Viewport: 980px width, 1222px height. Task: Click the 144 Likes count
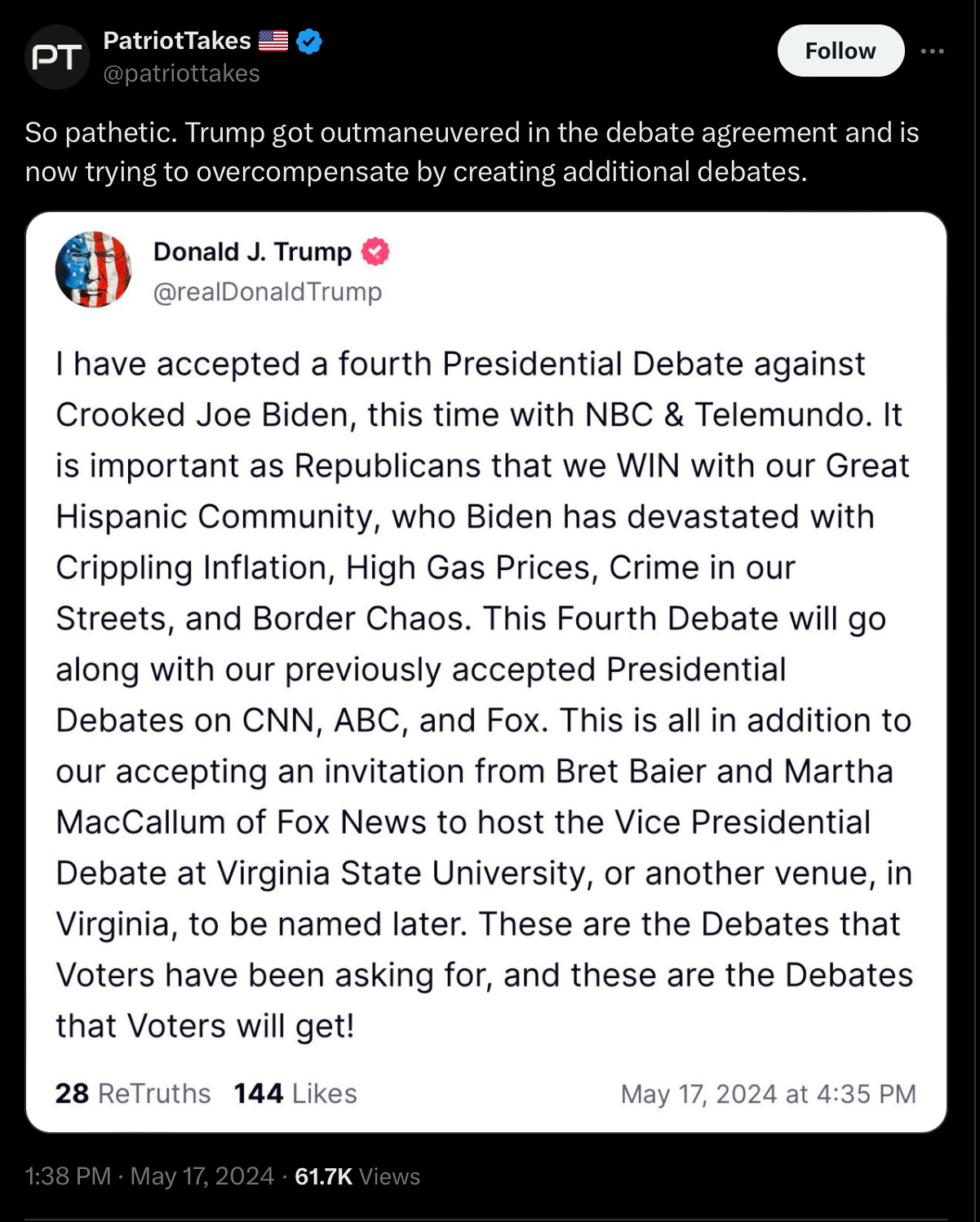click(295, 1093)
